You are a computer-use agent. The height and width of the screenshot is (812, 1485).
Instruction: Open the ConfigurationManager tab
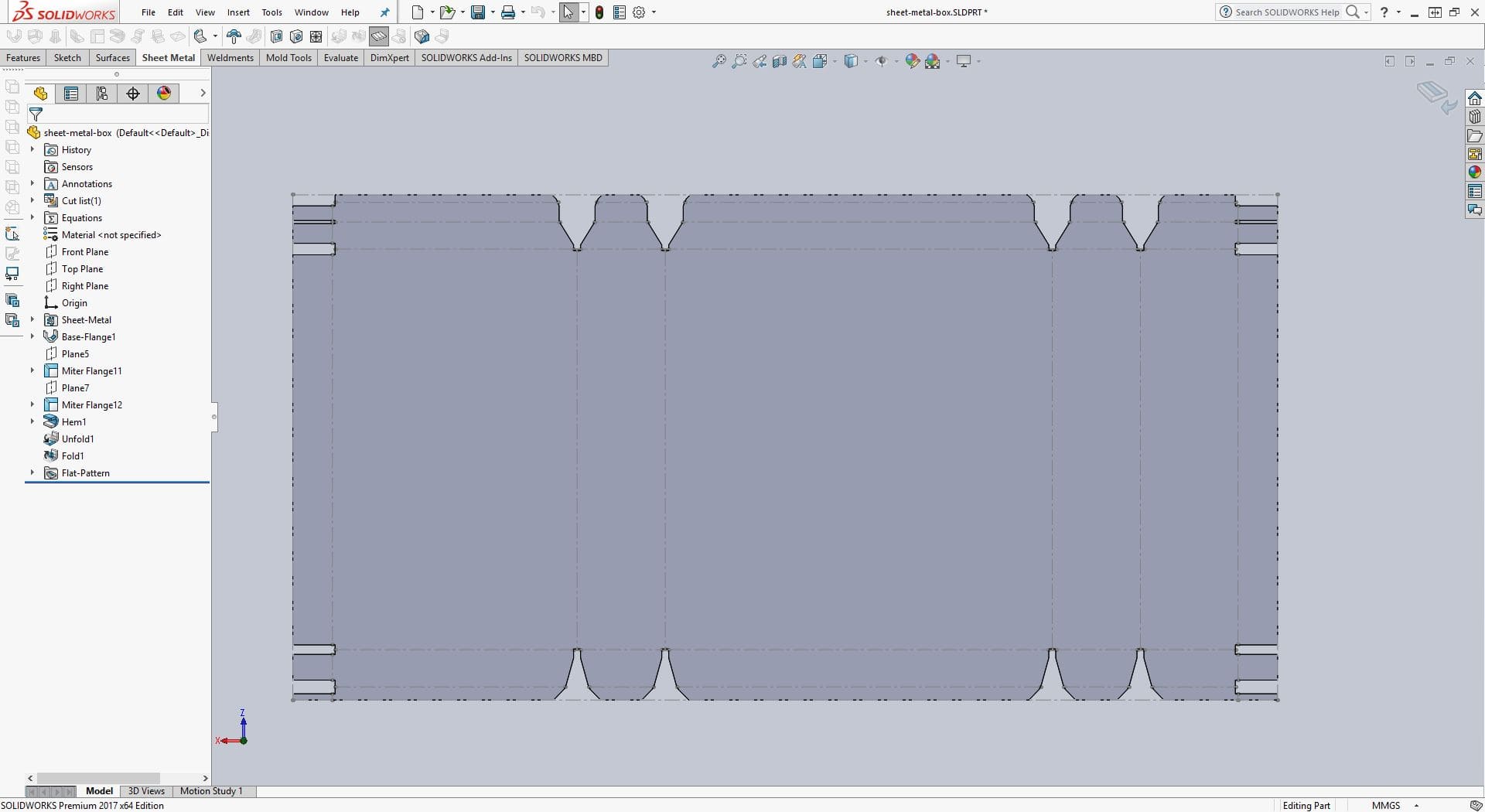click(102, 94)
